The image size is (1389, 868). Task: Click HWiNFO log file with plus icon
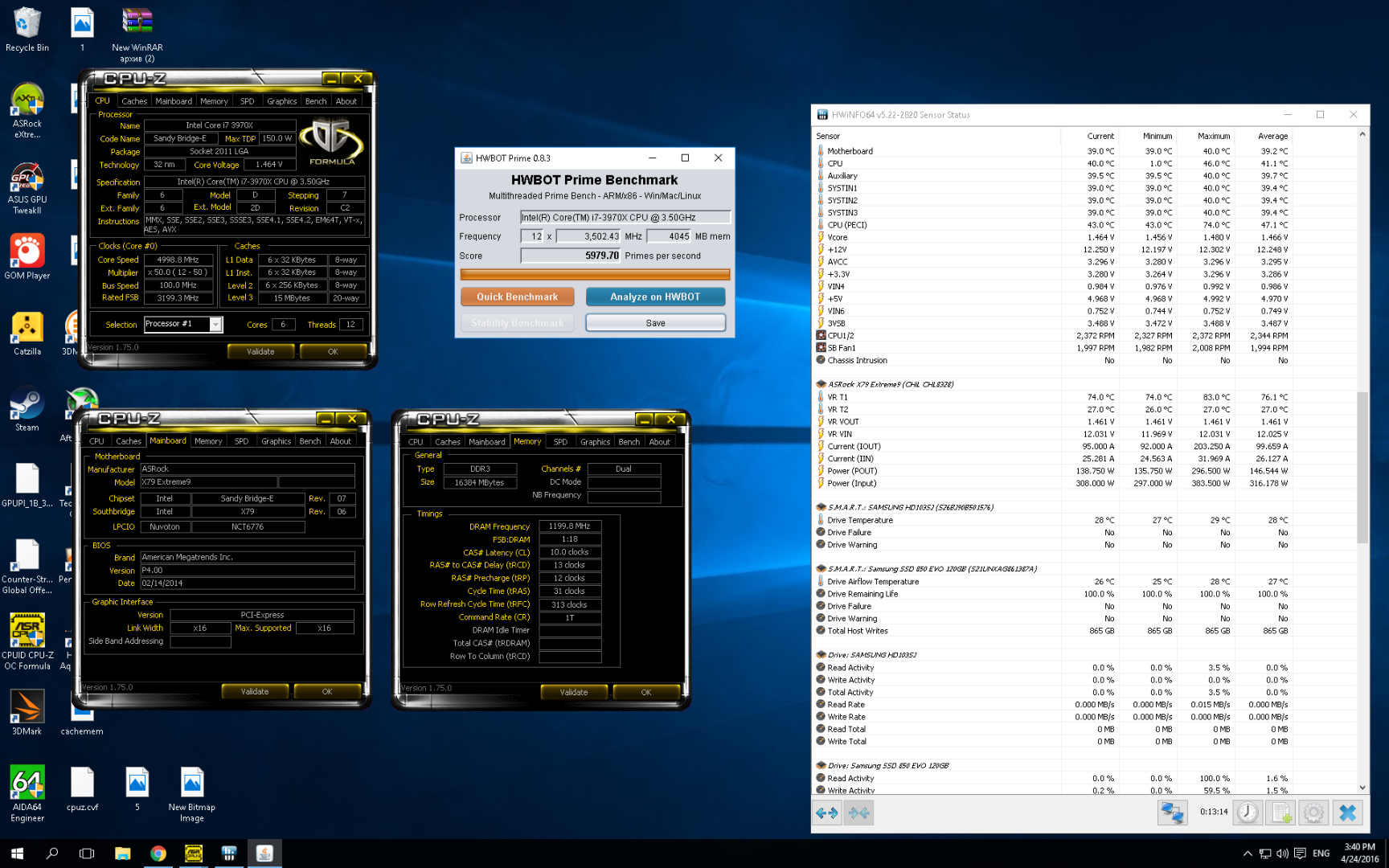(x=1281, y=813)
